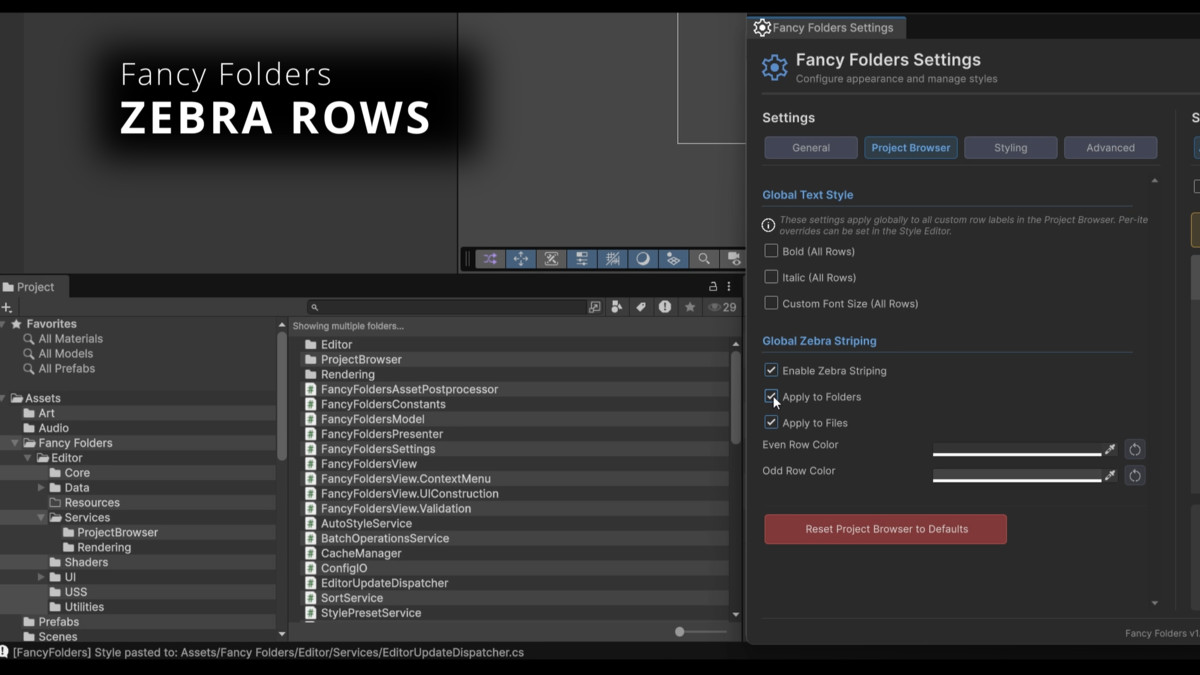This screenshot has width=1200, height=675.
Task: Click the crescent shading icon in the scene toolbar
Action: point(643,259)
